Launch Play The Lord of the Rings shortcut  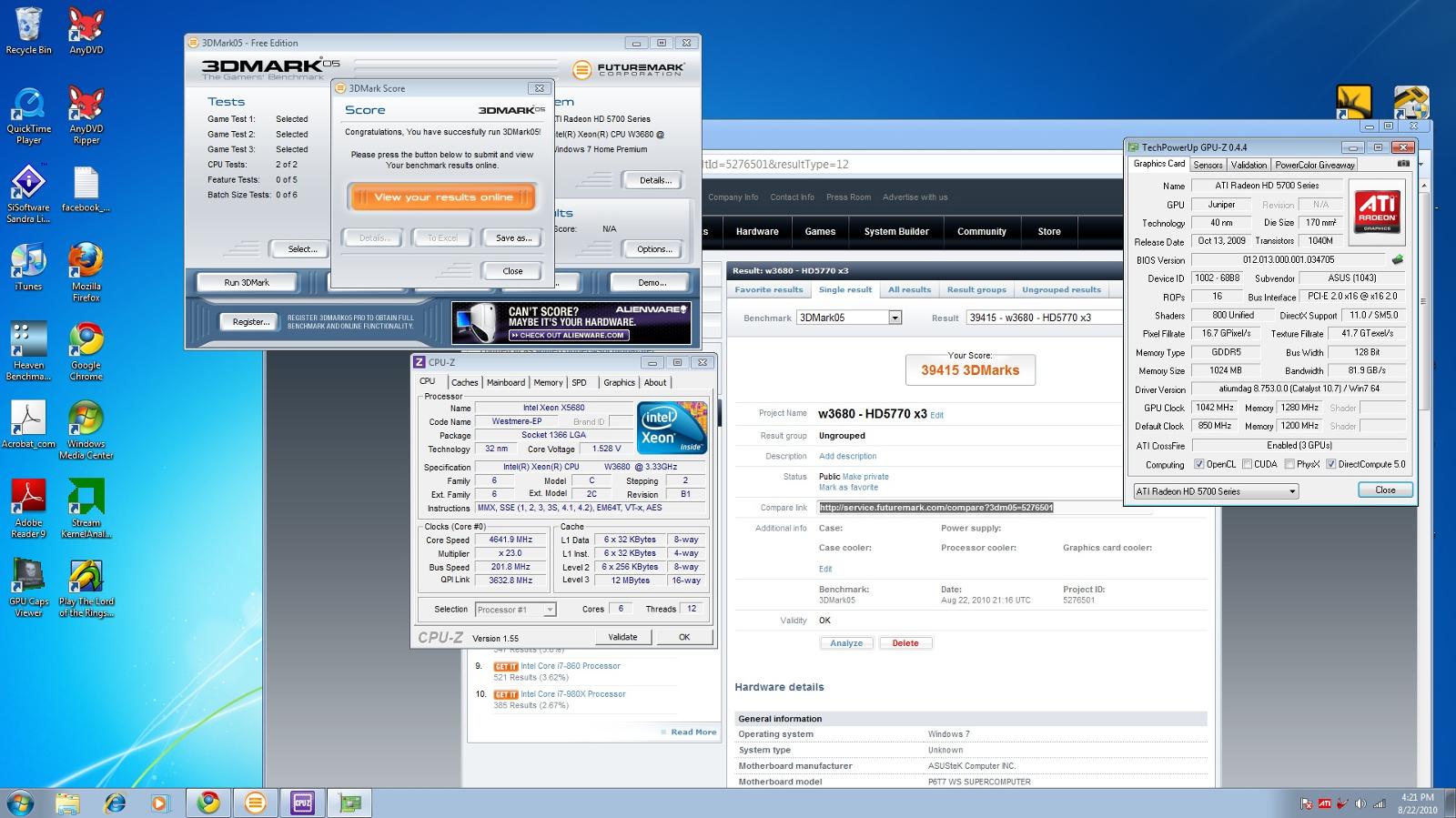(x=86, y=588)
